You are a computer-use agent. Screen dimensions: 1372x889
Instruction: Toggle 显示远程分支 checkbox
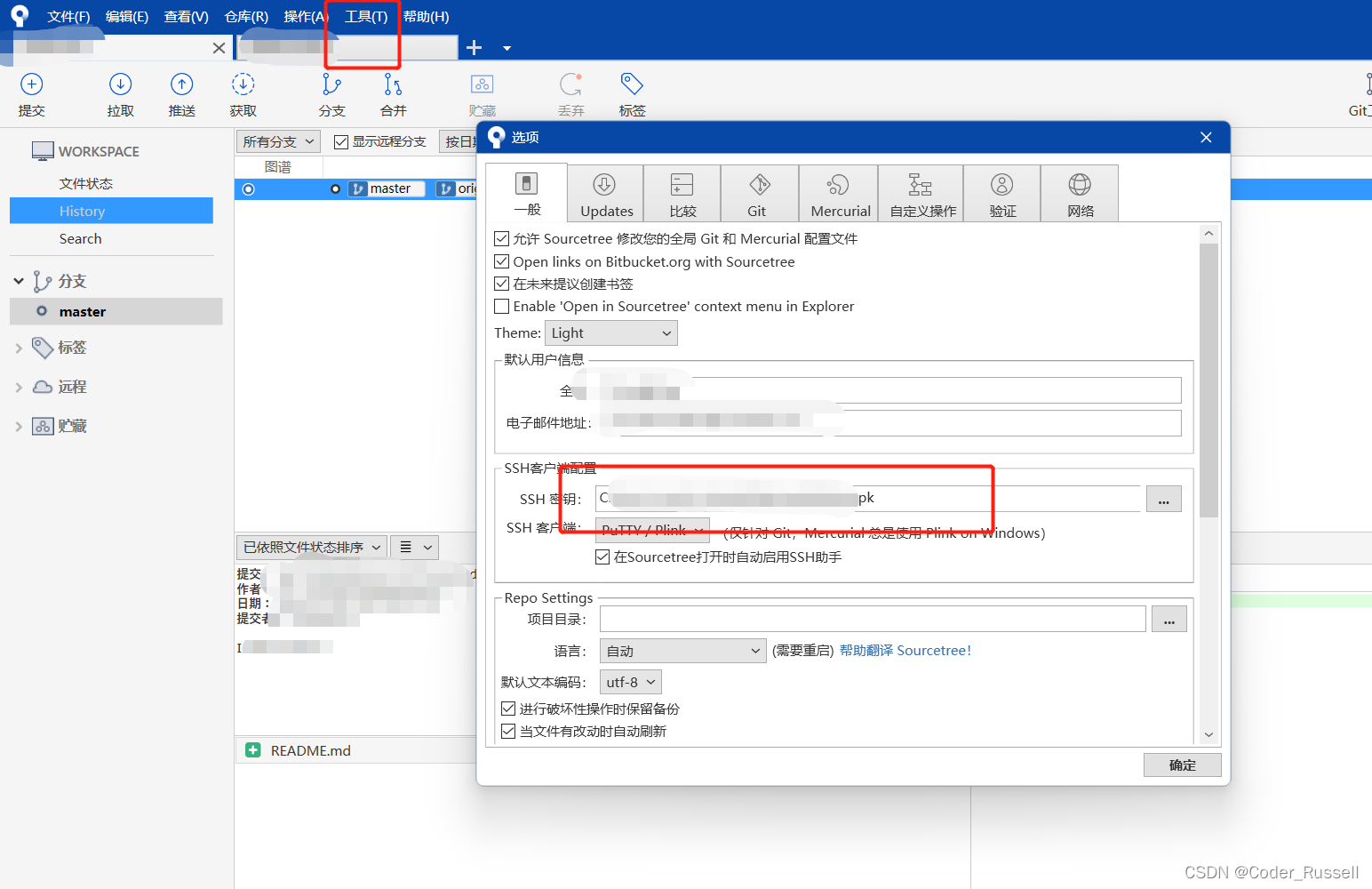pos(341,141)
